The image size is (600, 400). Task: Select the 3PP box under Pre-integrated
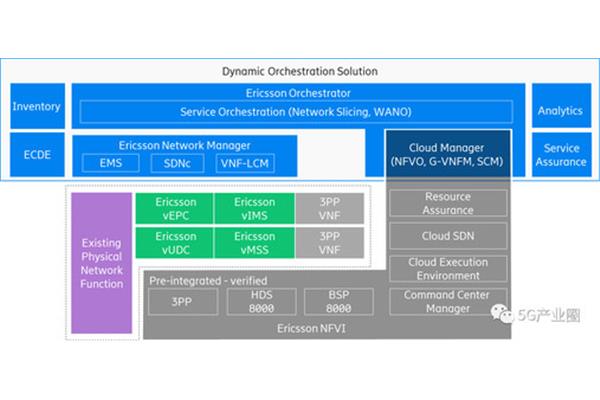[x=183, y=302]
